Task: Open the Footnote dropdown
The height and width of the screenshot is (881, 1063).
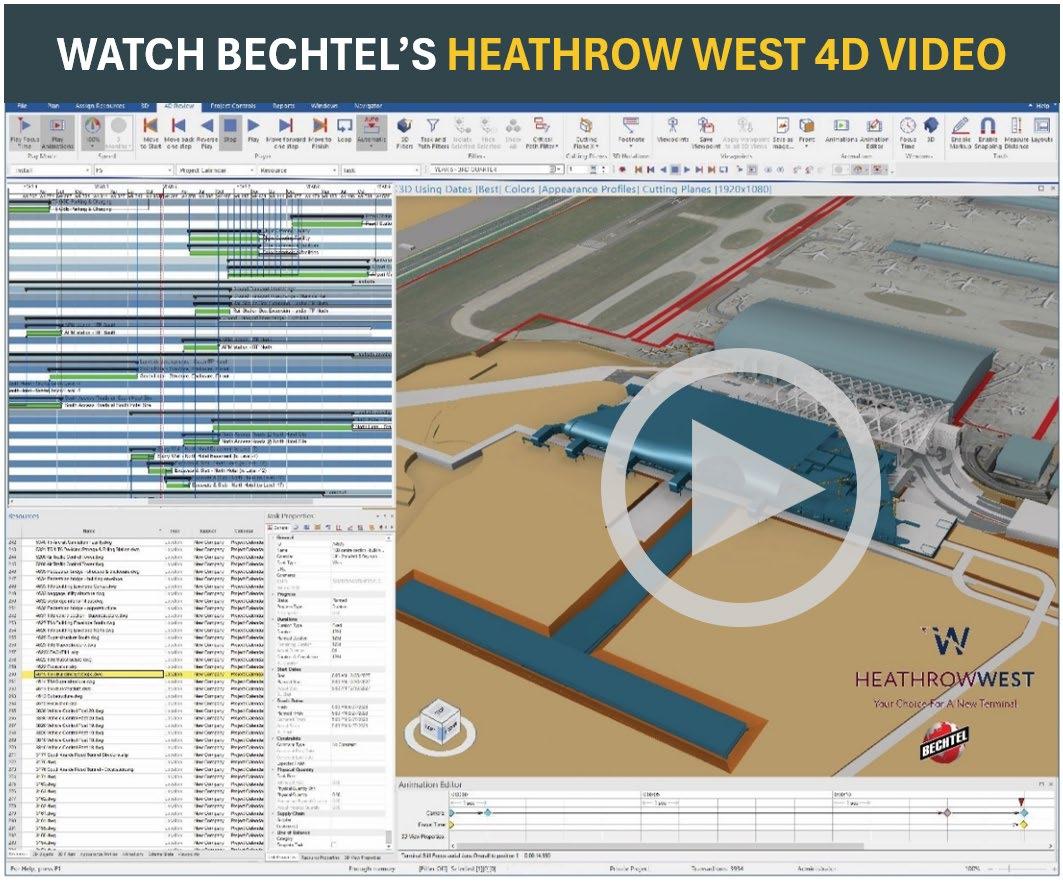Action: coord(631,130)
